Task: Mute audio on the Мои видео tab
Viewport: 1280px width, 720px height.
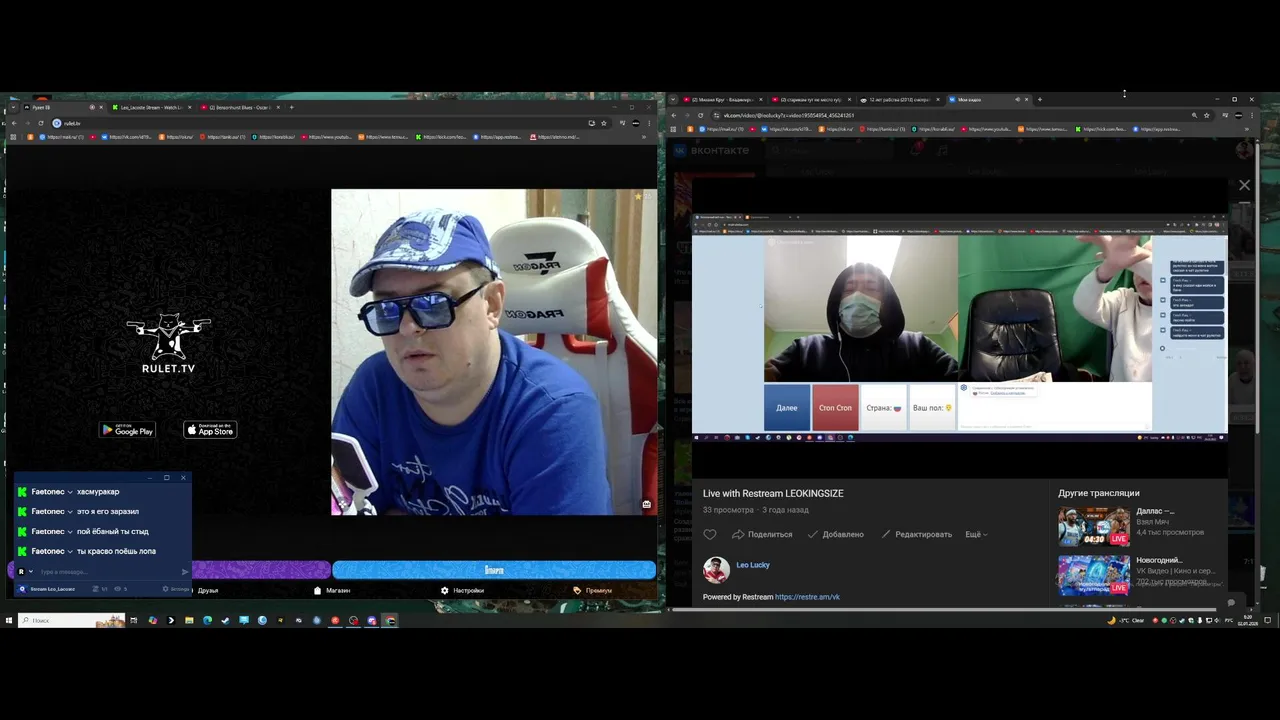Action: (1017, 100)
